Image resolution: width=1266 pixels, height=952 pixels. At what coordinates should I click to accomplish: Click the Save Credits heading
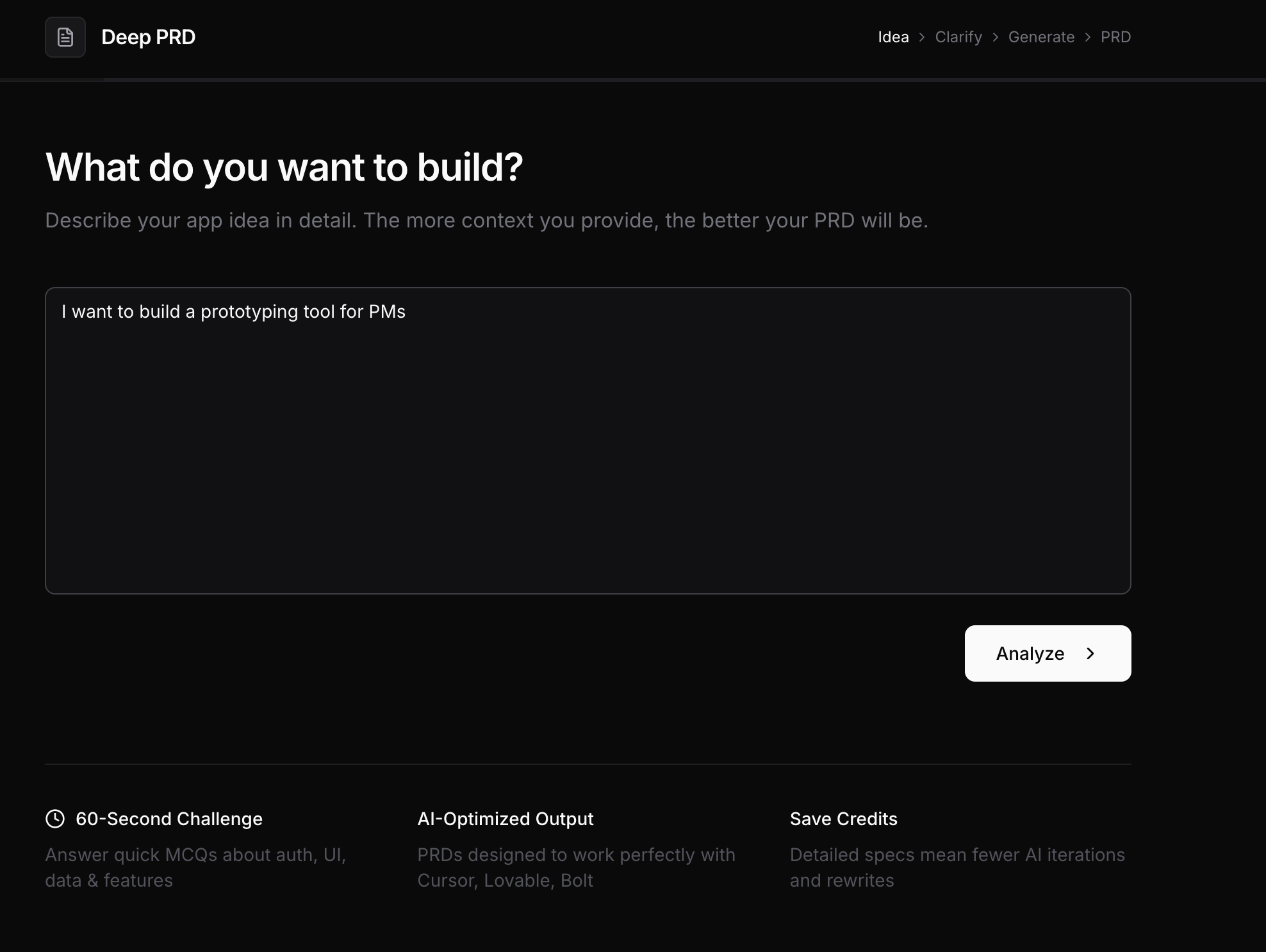tap(843, 819)
